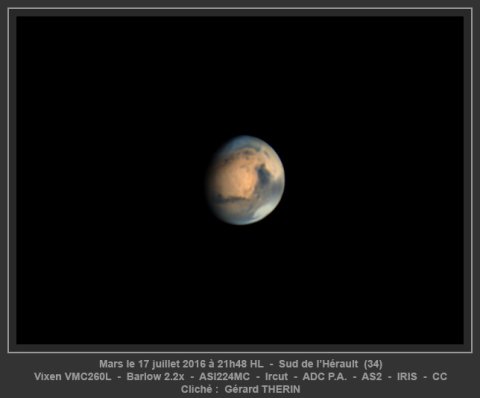Click the 'IRIS' software label

[407, 376]
